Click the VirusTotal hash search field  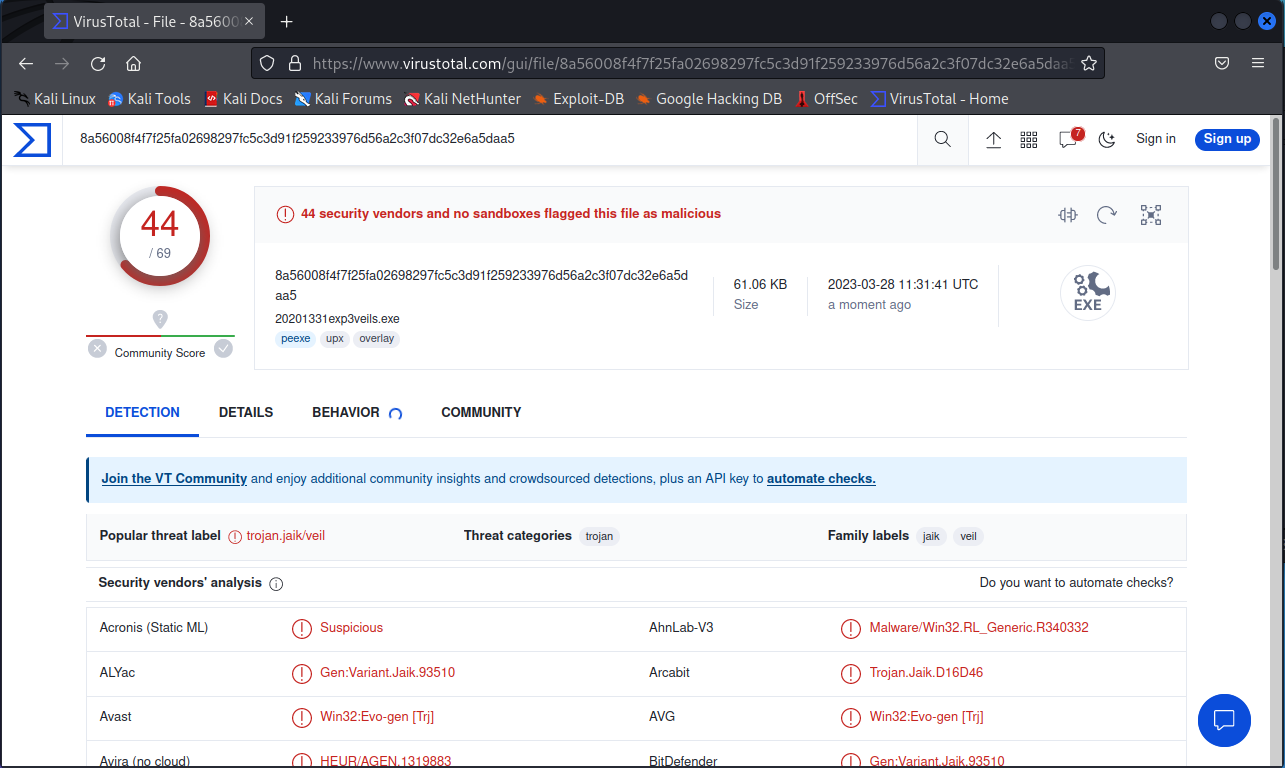click(490, 139)
